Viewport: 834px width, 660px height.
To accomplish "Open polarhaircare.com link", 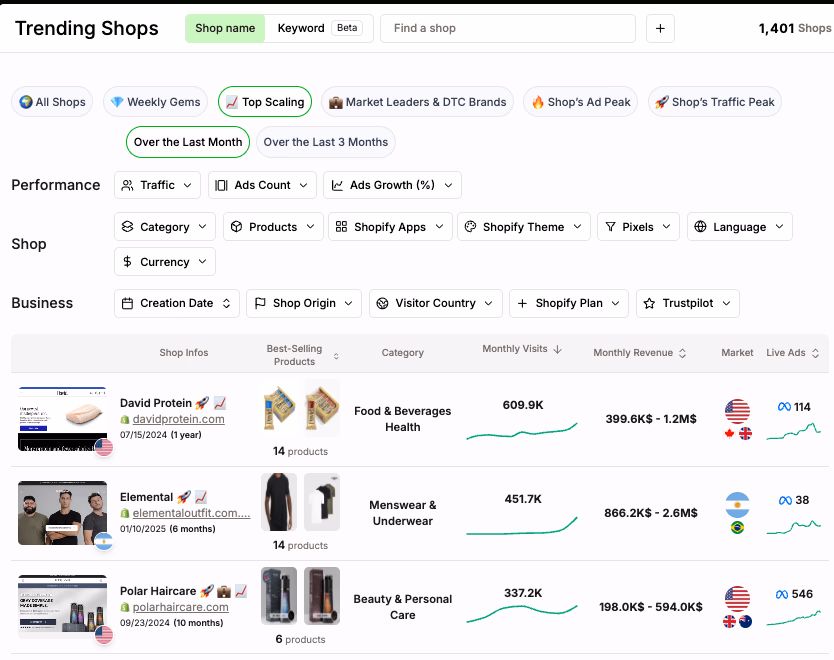I will point(180,607).
